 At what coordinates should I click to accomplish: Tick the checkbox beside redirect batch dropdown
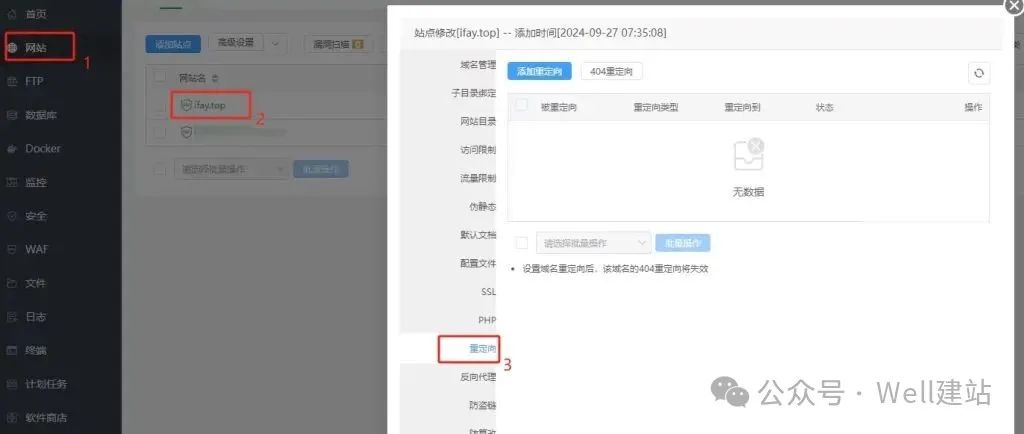[x=521, y=243]
